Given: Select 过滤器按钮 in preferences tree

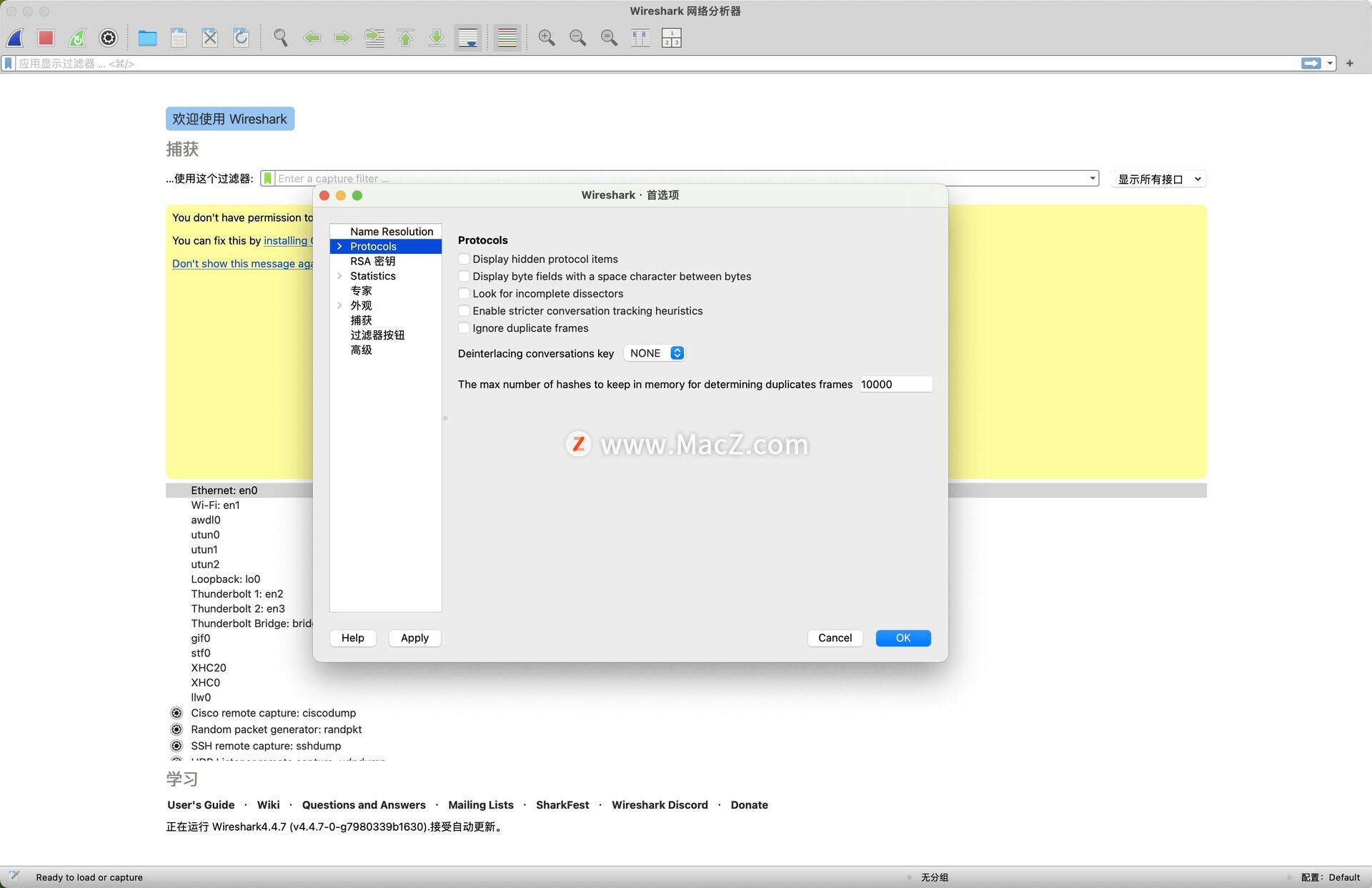Looking at the screenshot, I should coord(377,335).
